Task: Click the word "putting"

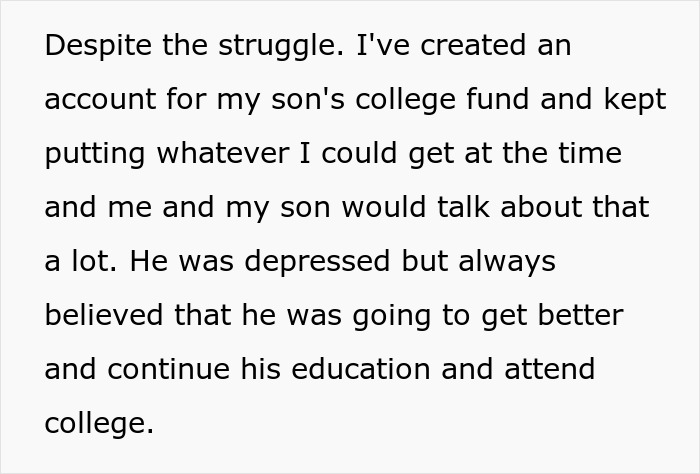Action: (x=94, y=155)
